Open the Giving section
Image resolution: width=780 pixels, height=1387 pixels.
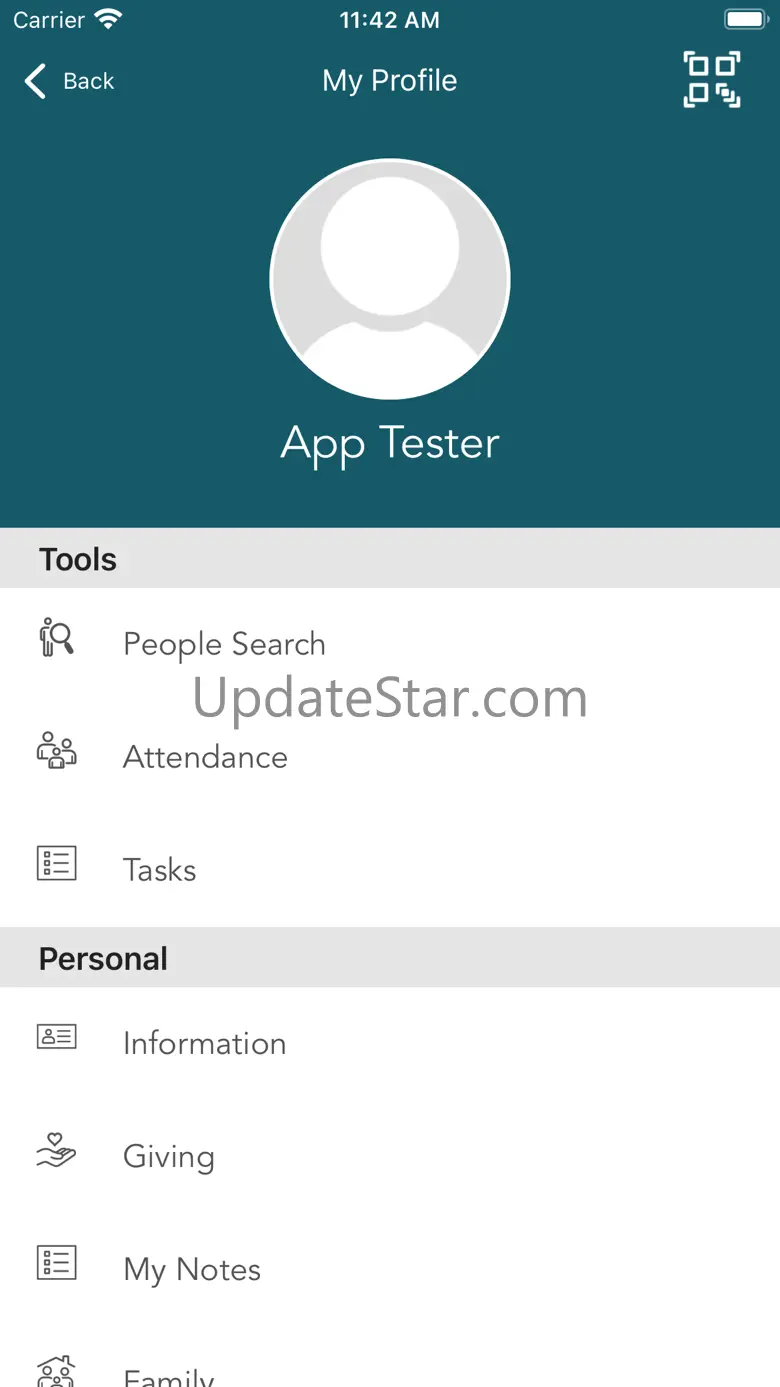coord(390,1156)
